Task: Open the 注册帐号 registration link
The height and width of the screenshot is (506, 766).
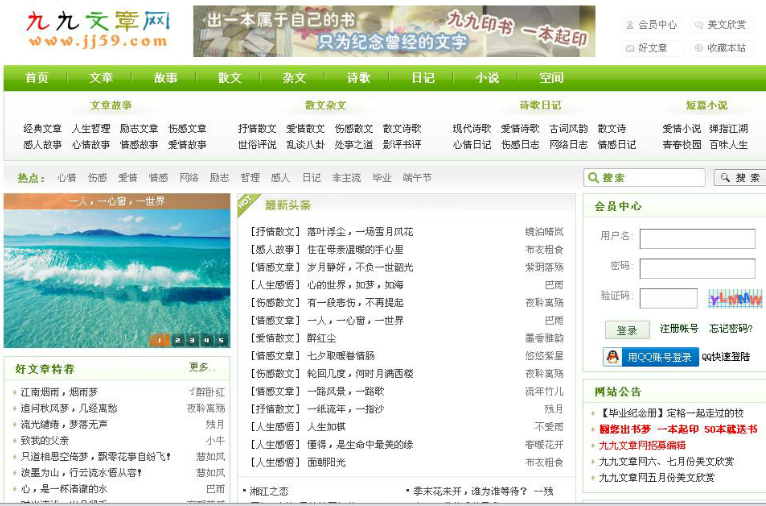Action: click(x=679, y=329)
